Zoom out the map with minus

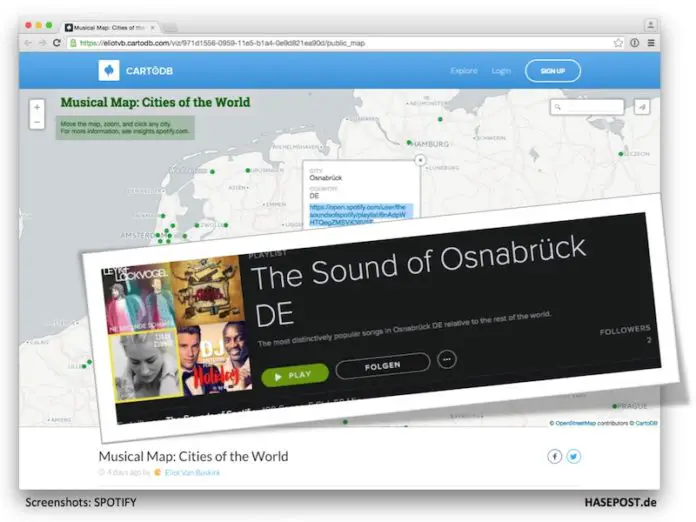click(x=37, y=122)
